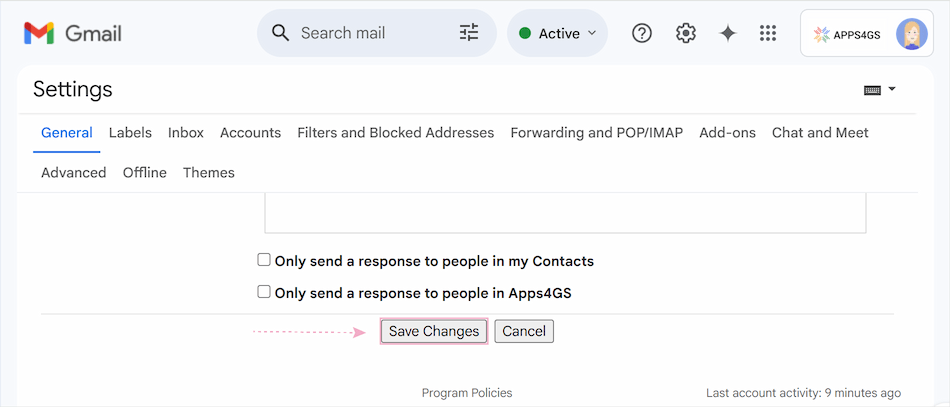Click the Gmail logo
The height and width of the screenshot is (407, 950).
(73, 33)
